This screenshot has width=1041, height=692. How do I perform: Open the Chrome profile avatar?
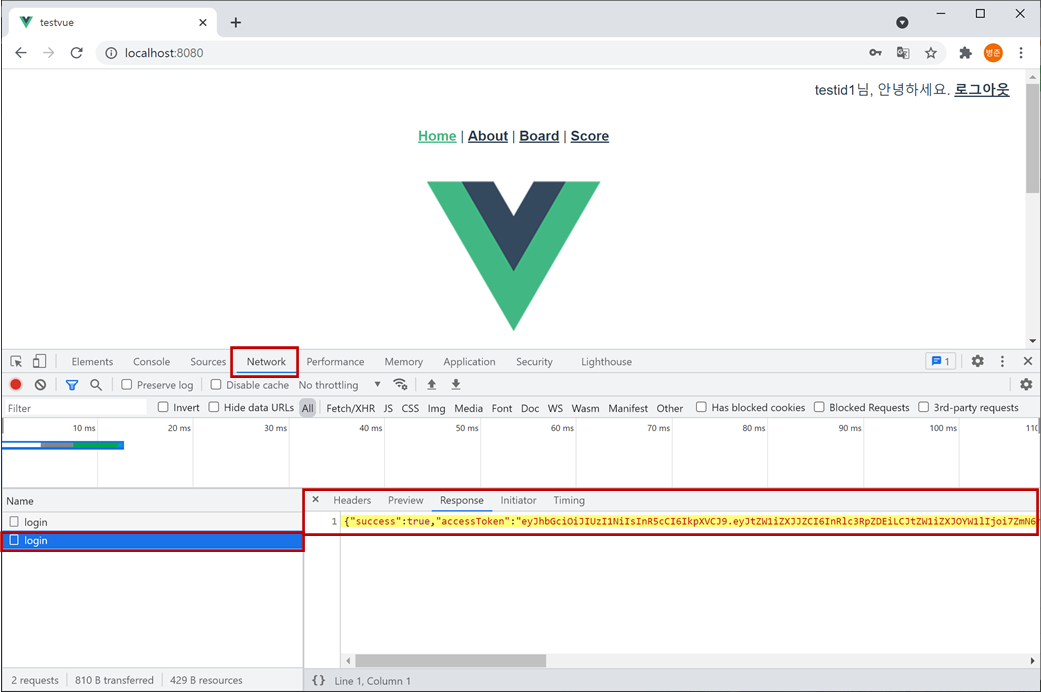click(993, 52)
